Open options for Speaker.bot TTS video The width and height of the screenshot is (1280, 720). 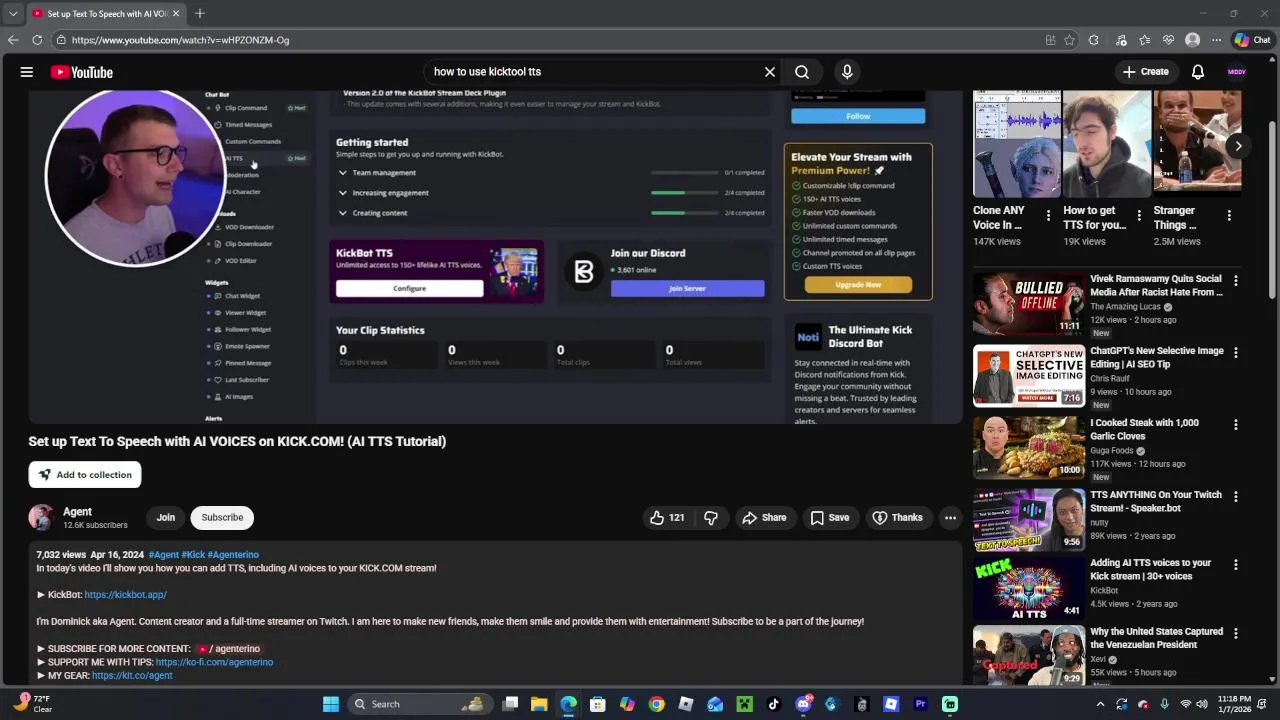click(1236, 497)
